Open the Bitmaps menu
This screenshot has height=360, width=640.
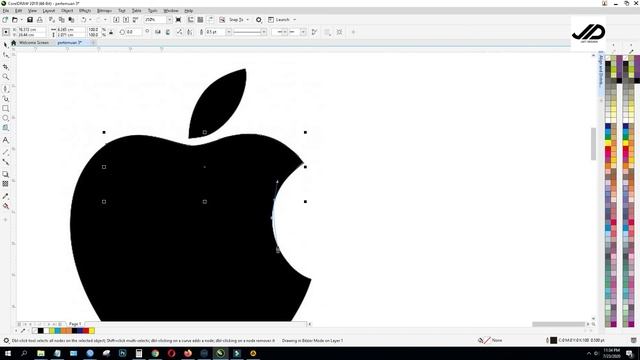pyautogui.click(x=104, y=11)
